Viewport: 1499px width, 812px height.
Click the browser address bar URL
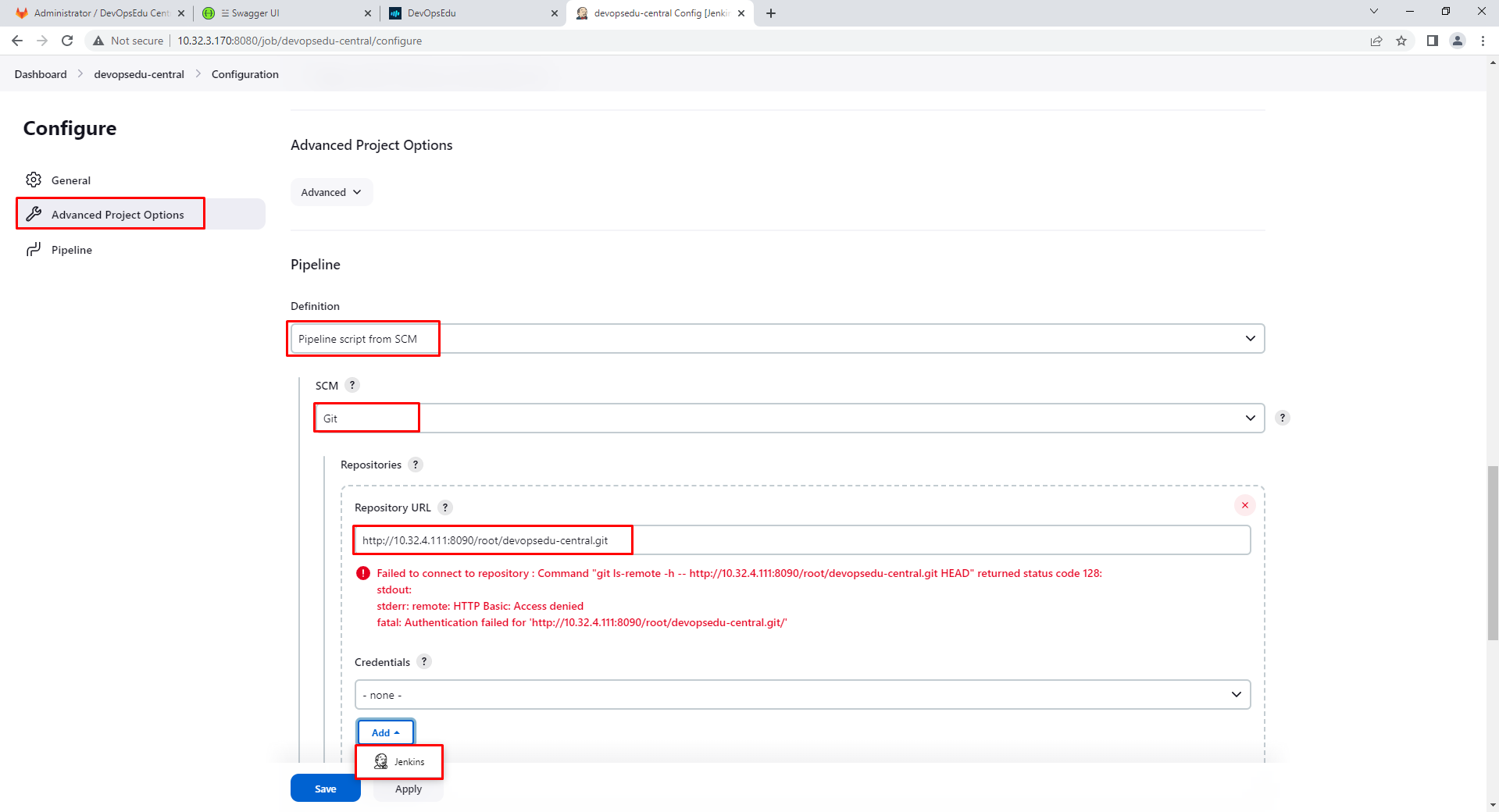coord(299,41)
